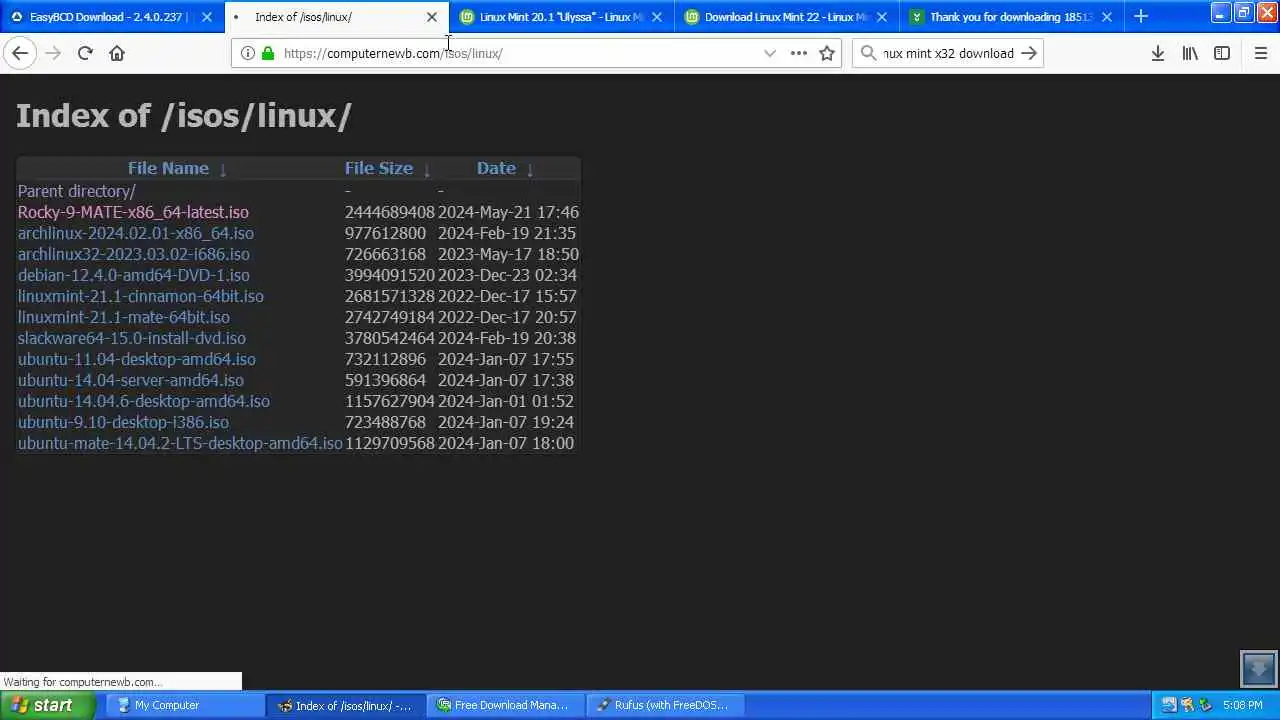Download ubuntu-mate-14.04.2-LTS-desktop-amd64.iso
Screen dimensions: 1280x720
(x=180, y=443)
